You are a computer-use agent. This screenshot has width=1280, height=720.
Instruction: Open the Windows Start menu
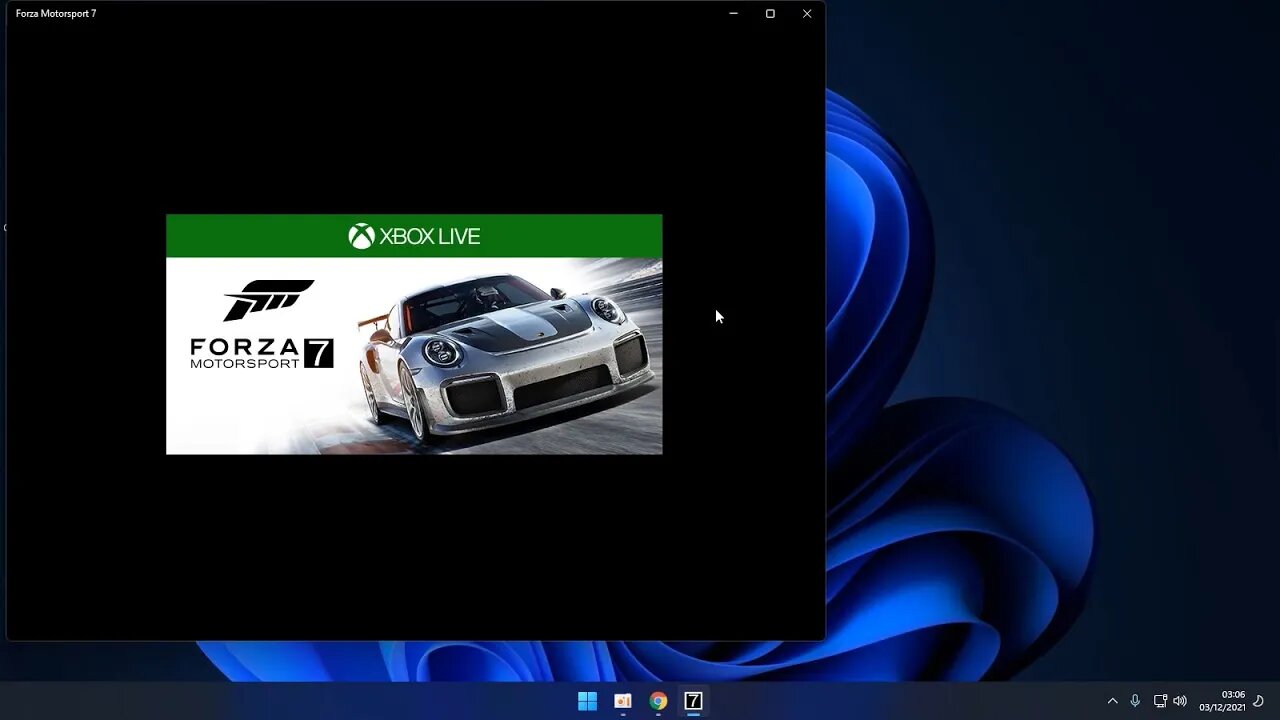click(x=587, y=701)
